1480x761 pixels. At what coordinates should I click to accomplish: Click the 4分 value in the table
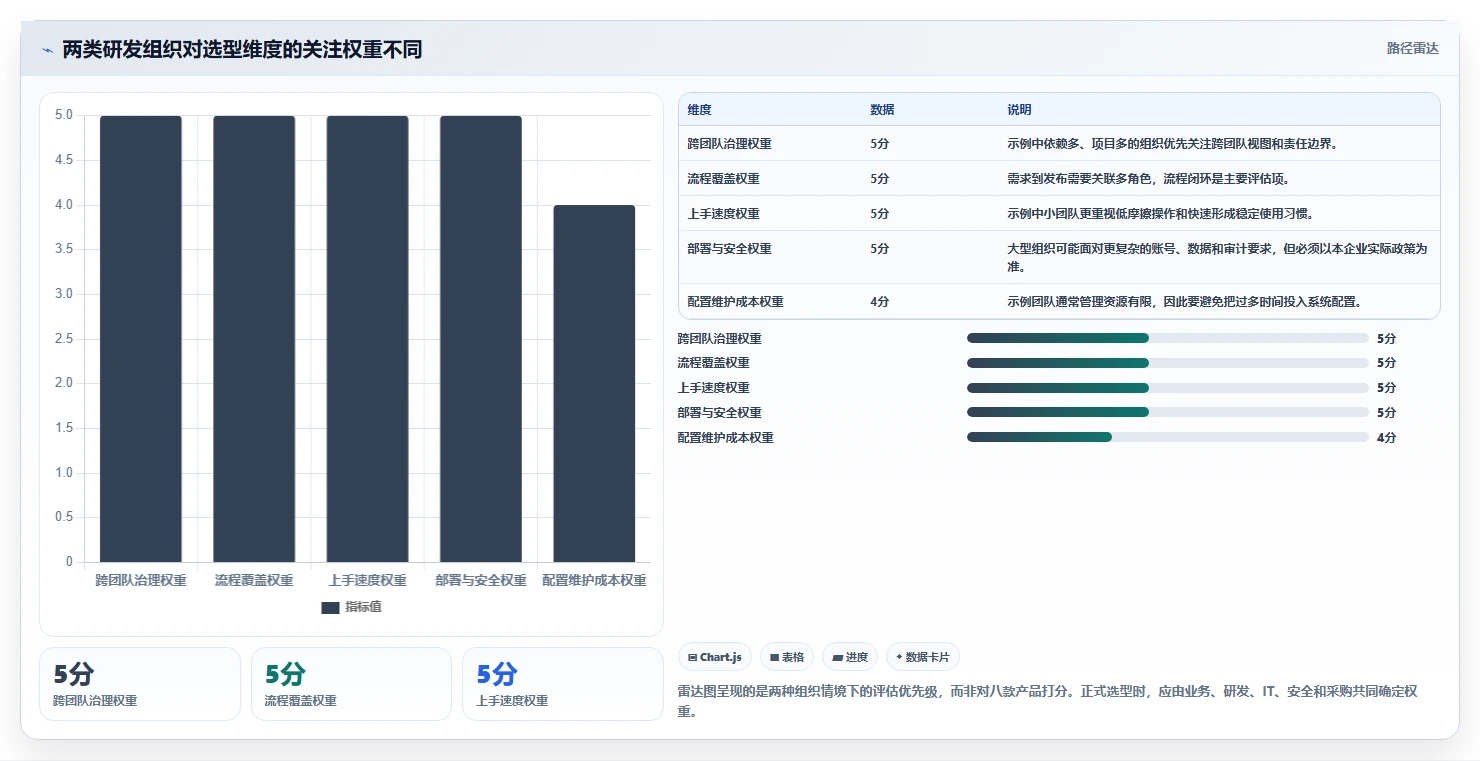point(879,302)
